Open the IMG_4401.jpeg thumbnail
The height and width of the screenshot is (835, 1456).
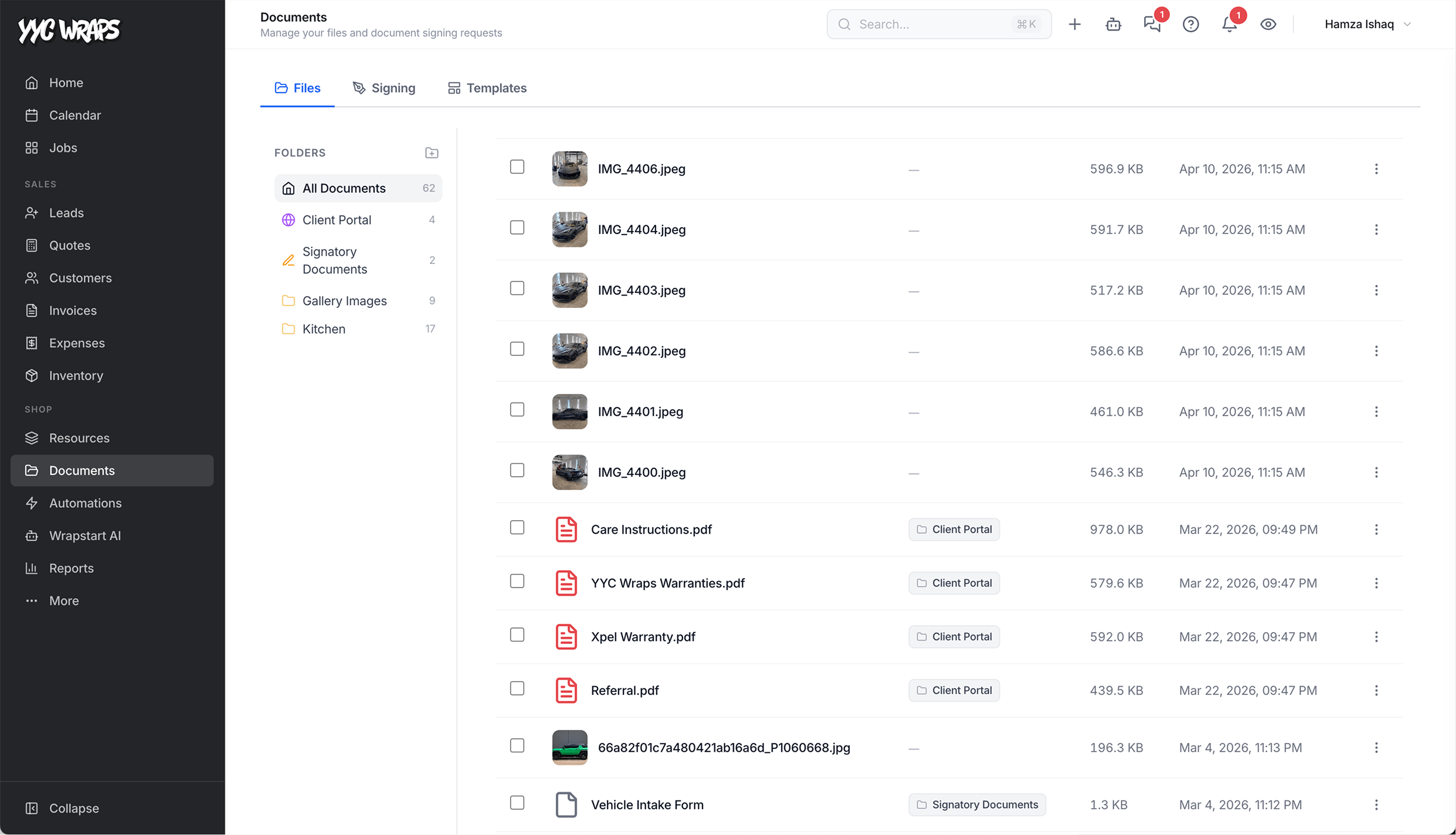(x=569, y=412)
